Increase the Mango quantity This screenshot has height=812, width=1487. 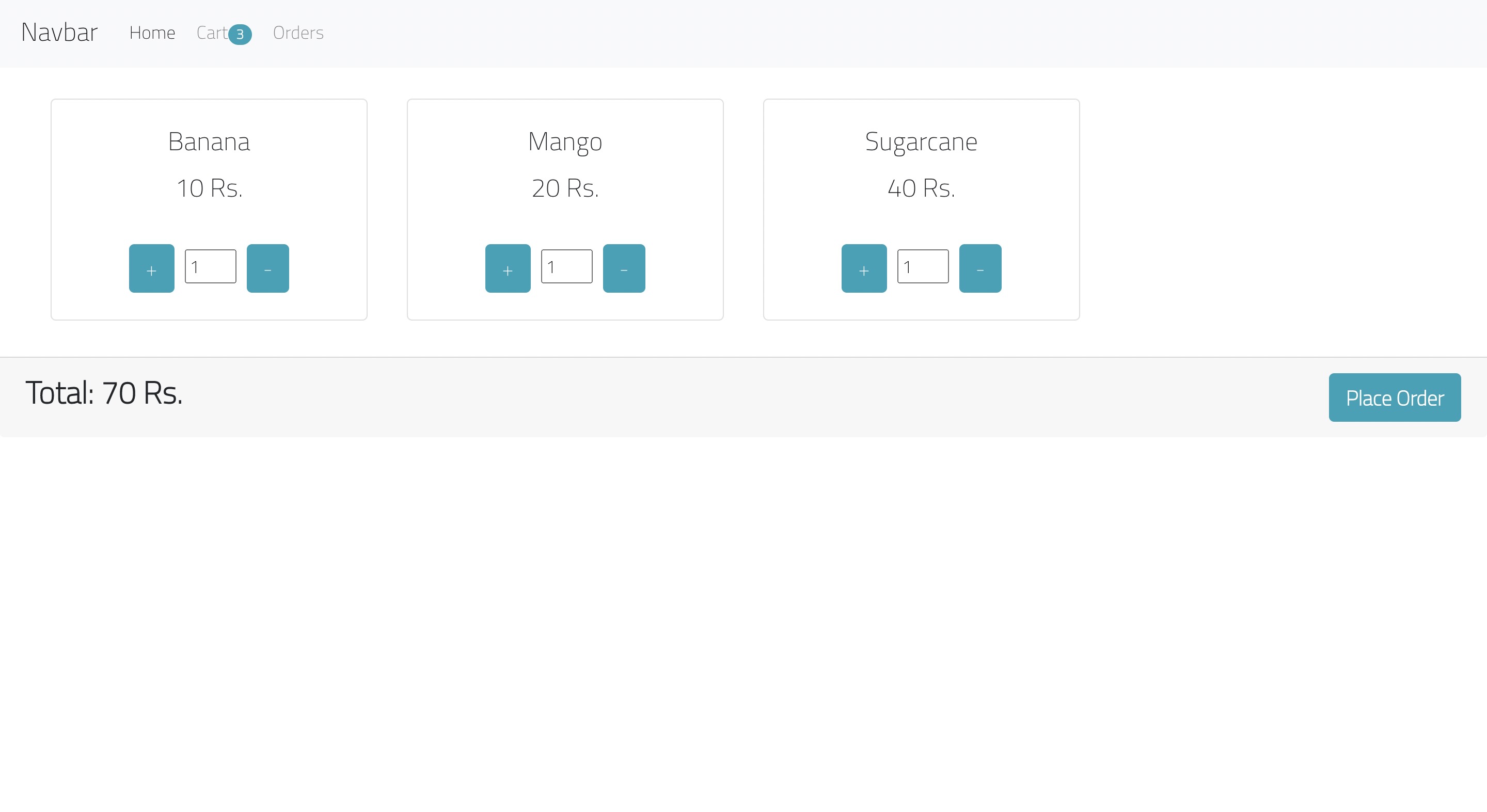coord(508,268)
